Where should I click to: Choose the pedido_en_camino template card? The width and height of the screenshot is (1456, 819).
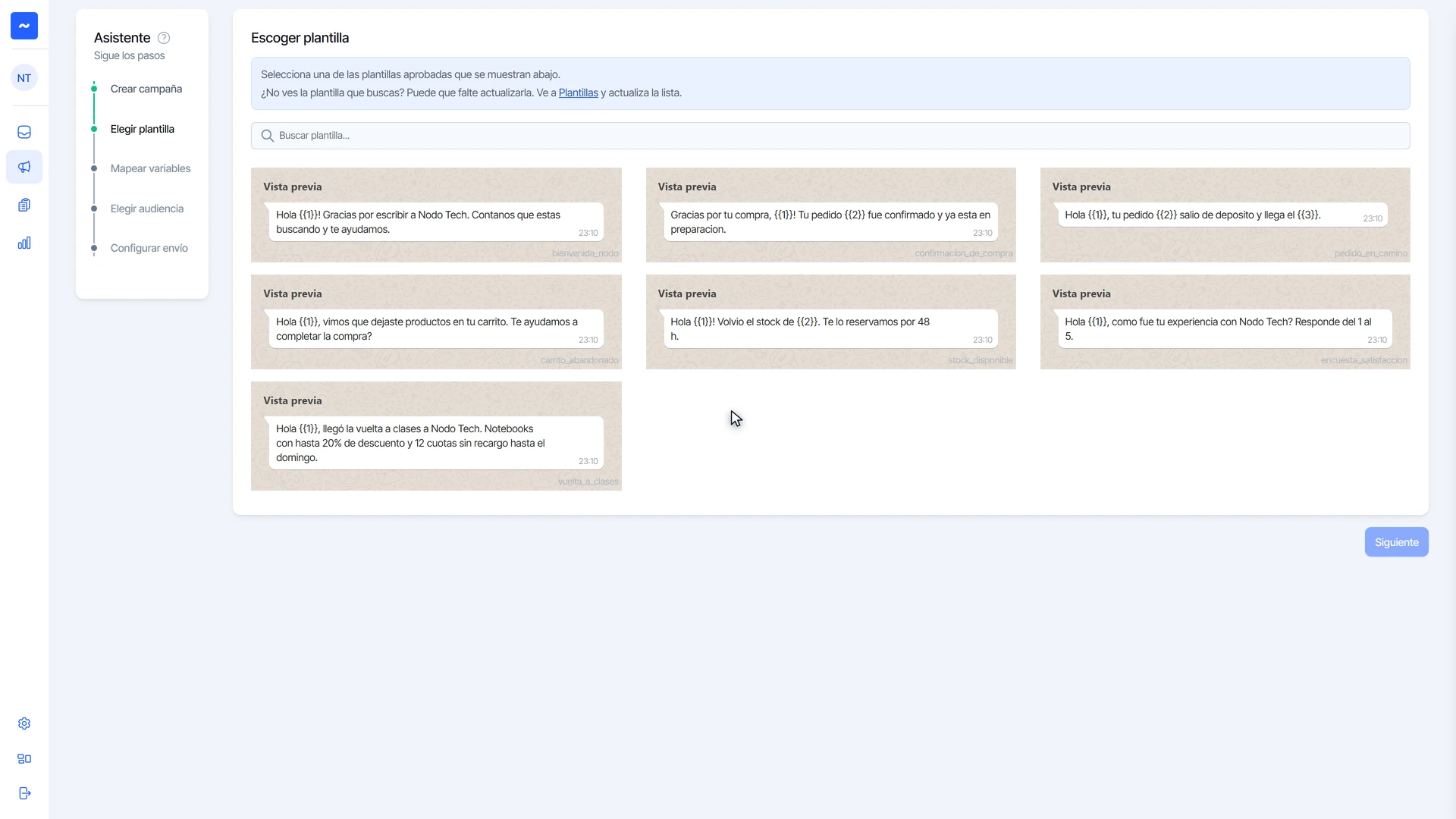pyautogui.click(x=1225, y=215)
